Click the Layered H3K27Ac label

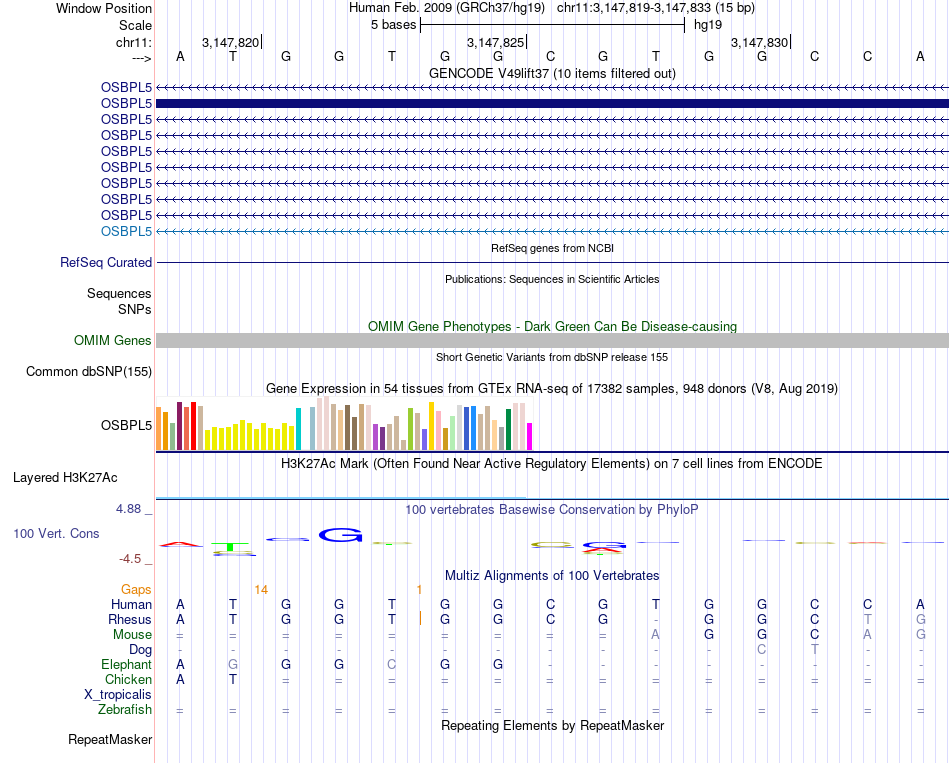click(x=65, y=478)
